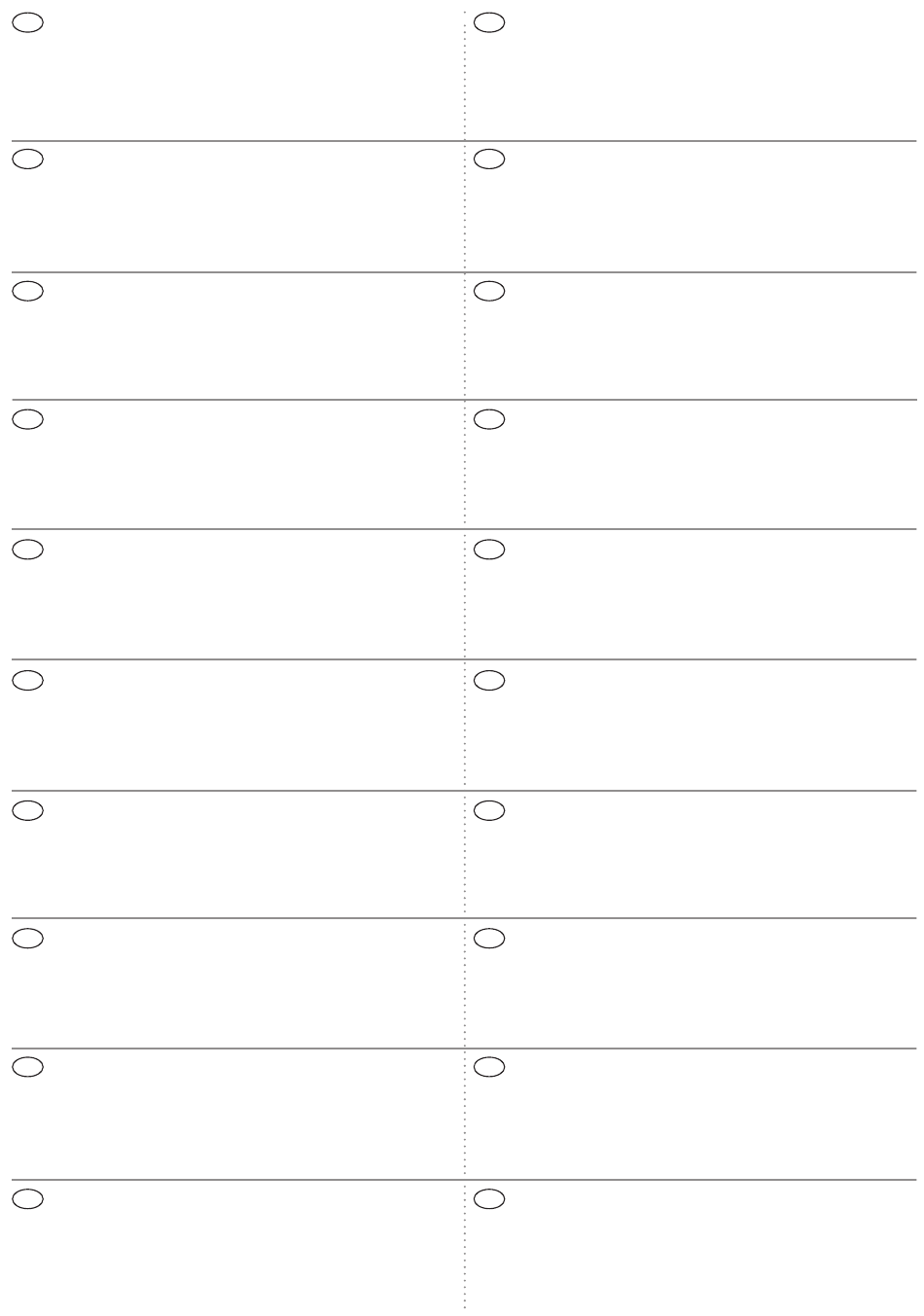Tick the seventh-row left column oval
924x1316 pixels.
click(x=28, y=810)
